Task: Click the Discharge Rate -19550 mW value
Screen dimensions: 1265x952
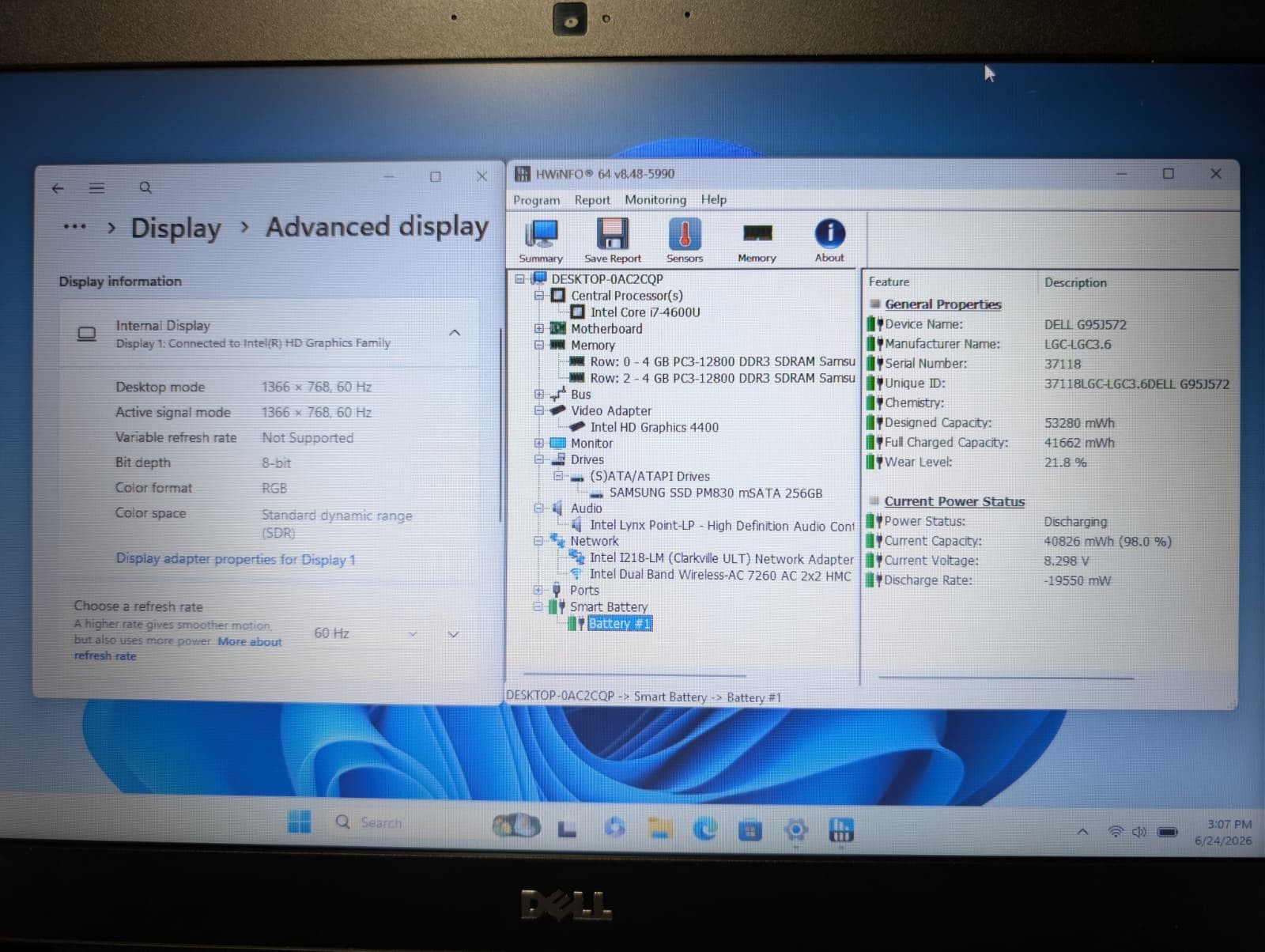Action: pos(1077,580)
